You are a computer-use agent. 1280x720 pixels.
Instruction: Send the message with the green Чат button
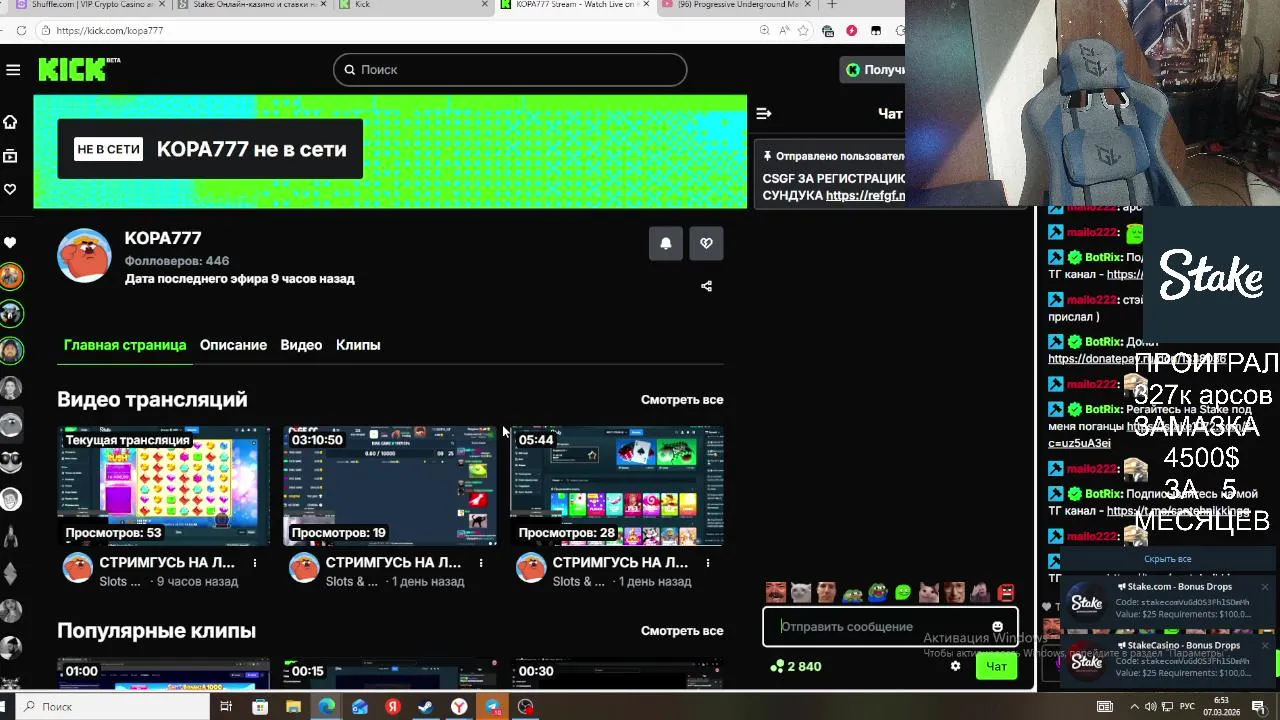[996, 666]
